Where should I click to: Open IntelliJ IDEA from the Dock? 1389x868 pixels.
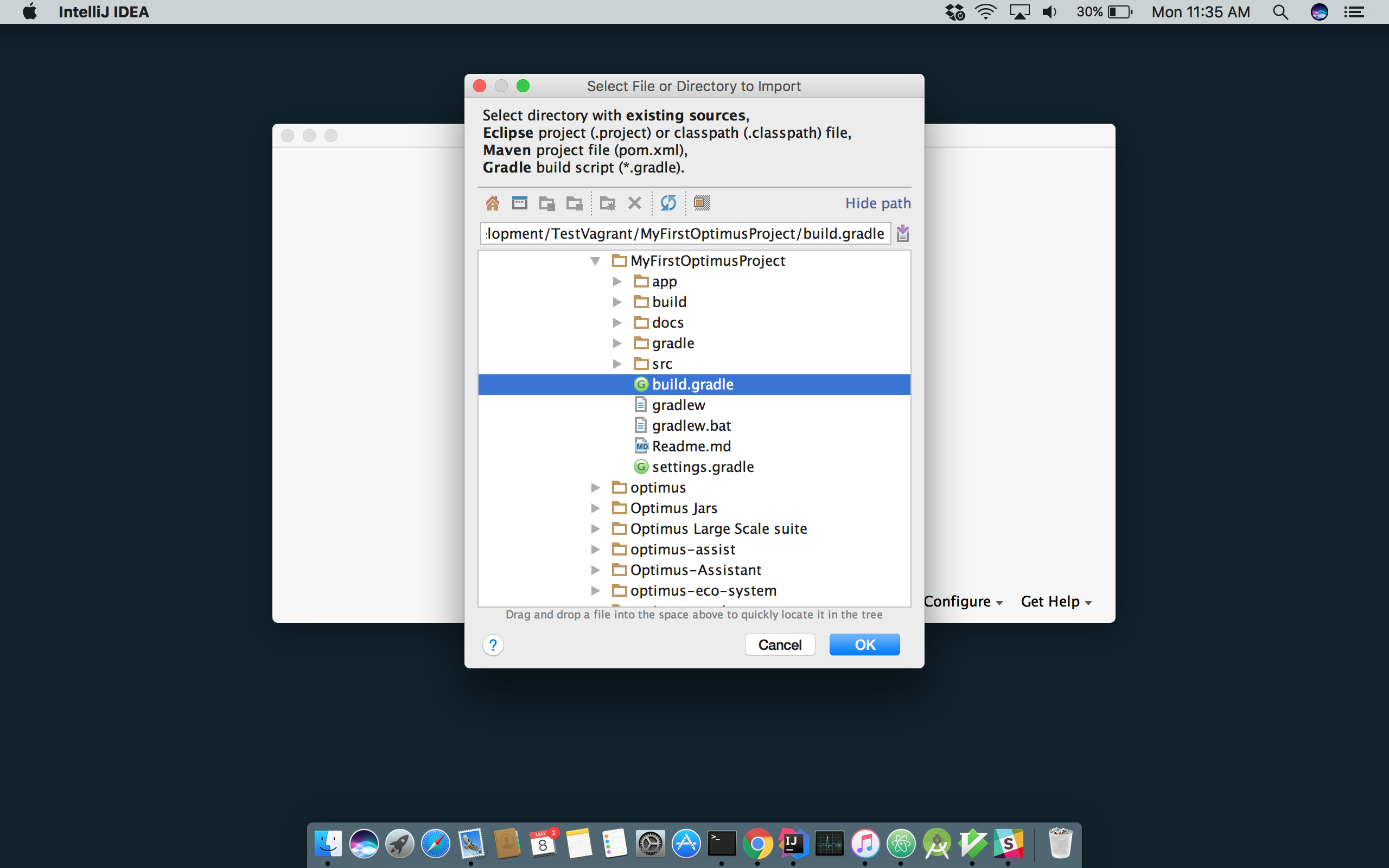(793, 844)
